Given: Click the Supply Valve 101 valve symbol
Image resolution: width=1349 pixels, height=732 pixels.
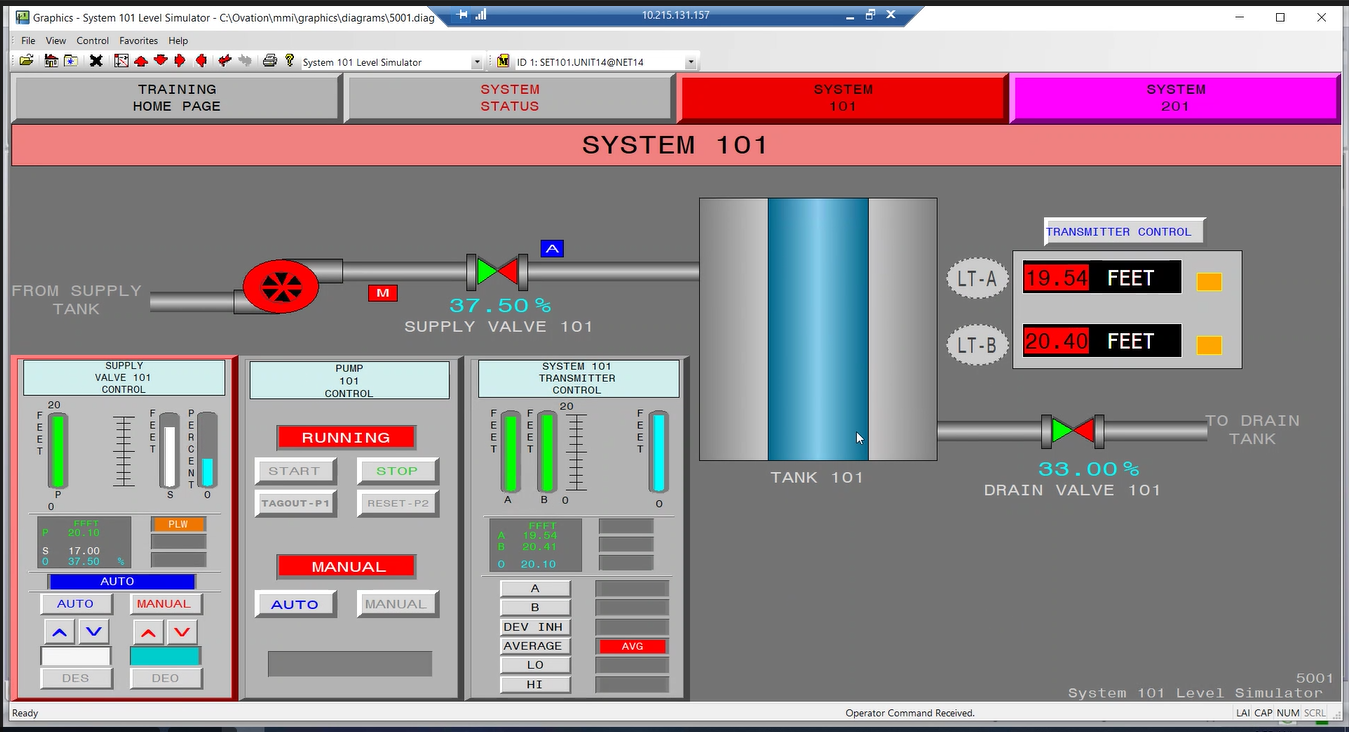Looking at the screenshot, I should tap(497, 271).
